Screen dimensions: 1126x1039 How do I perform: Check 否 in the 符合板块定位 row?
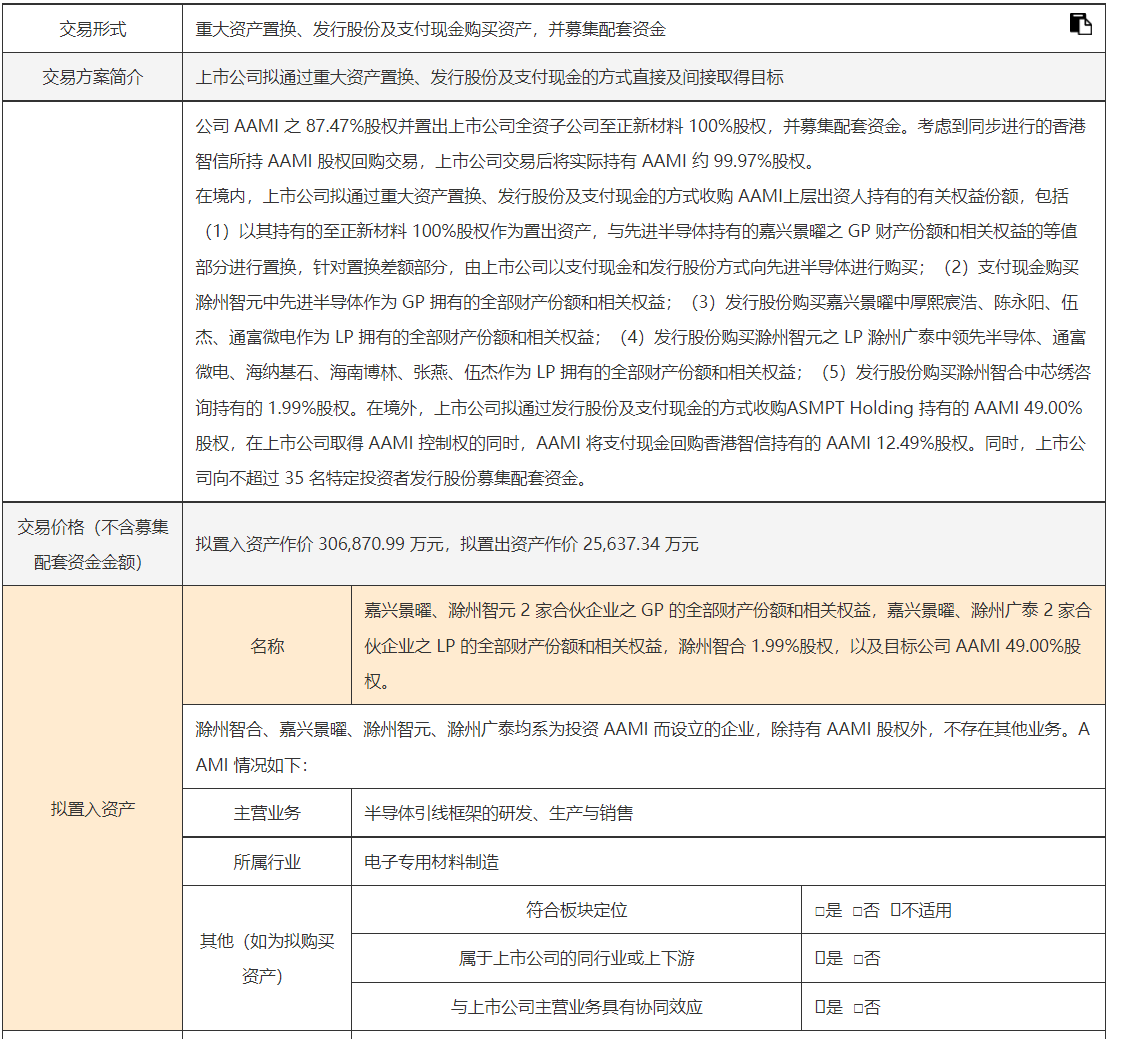[856, 910]
